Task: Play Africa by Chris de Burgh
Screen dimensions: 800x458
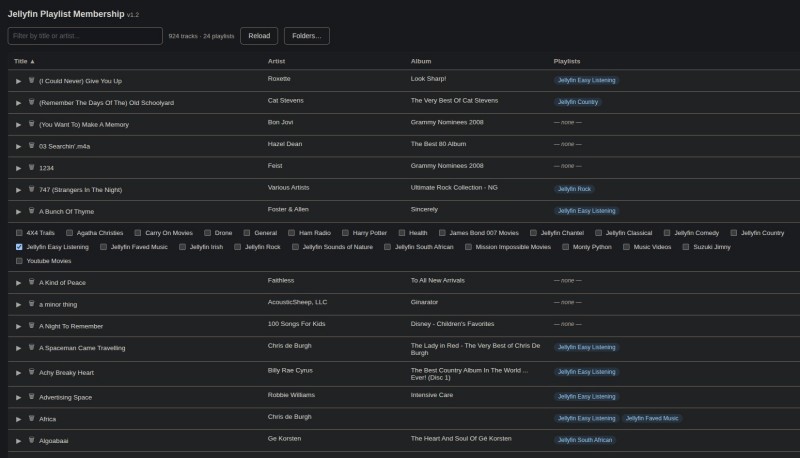Action: (18, 419)
